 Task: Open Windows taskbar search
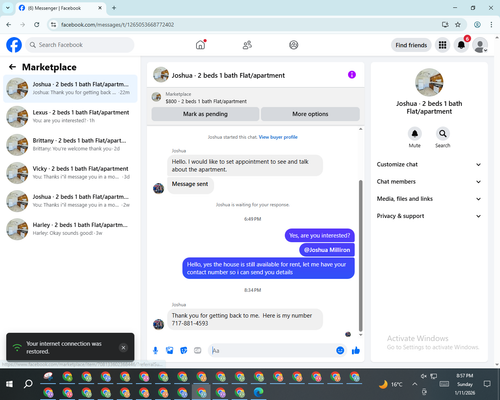coord(28,384)
